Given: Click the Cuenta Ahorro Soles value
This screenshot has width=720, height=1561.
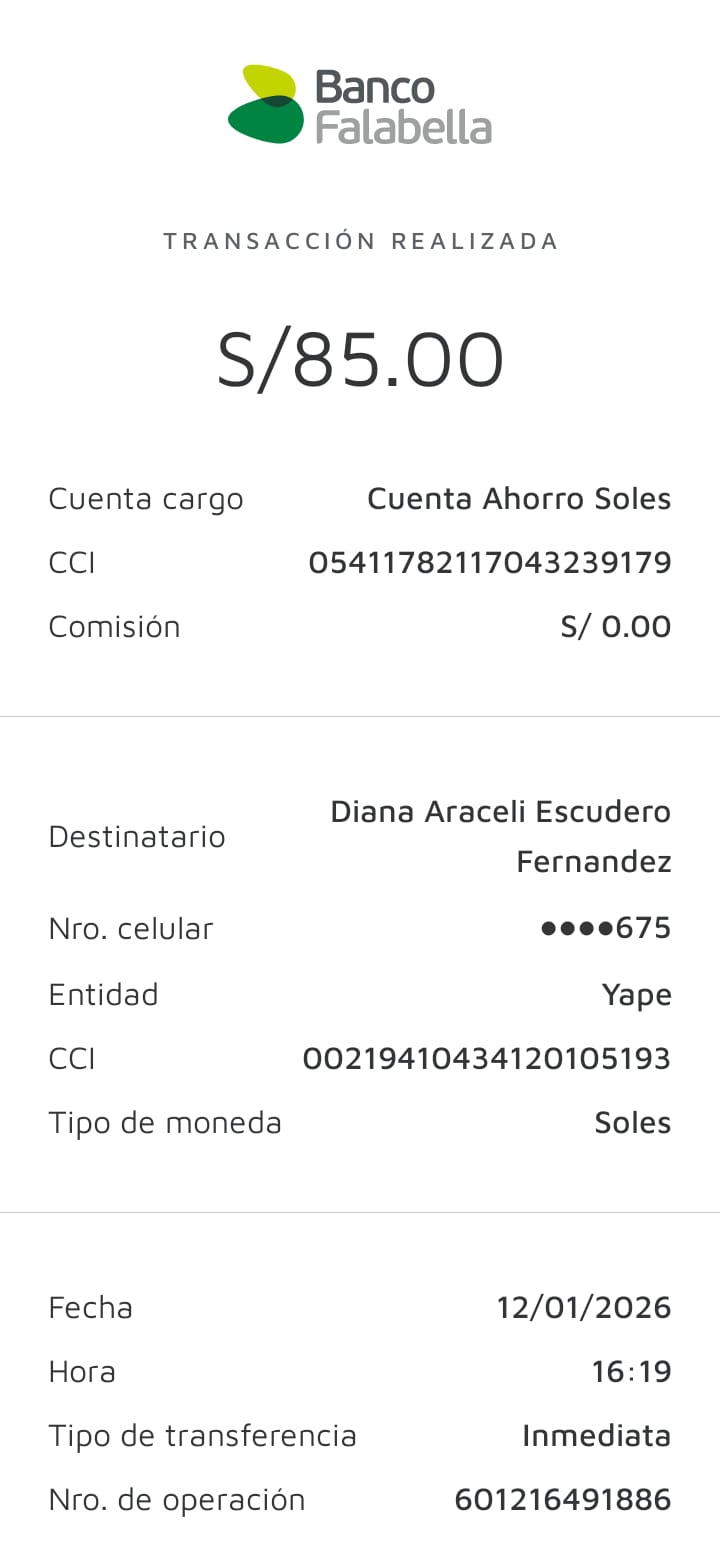Looking at the screenshot, I should click(519, 498).
